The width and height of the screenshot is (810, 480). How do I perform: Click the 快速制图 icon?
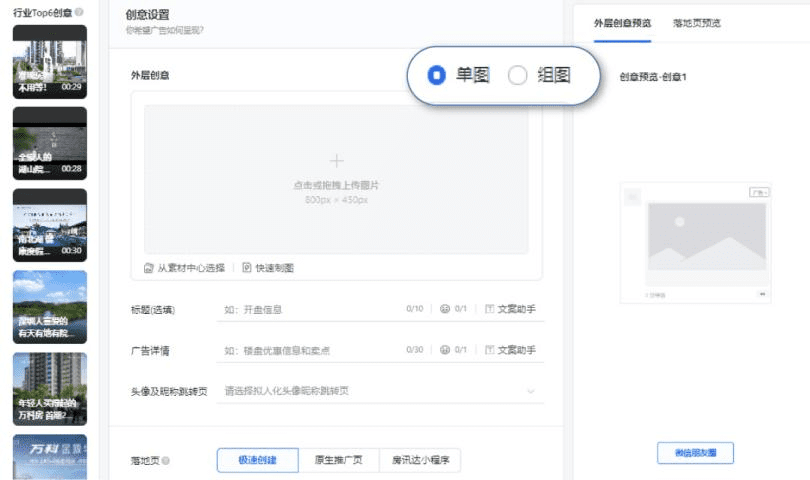[x=247, y=267]
